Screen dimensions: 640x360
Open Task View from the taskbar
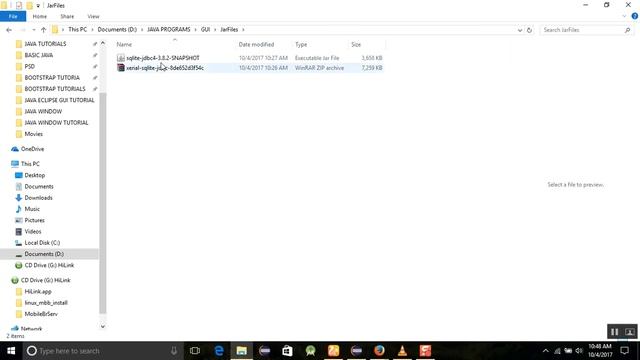click(x=195, y=351)
